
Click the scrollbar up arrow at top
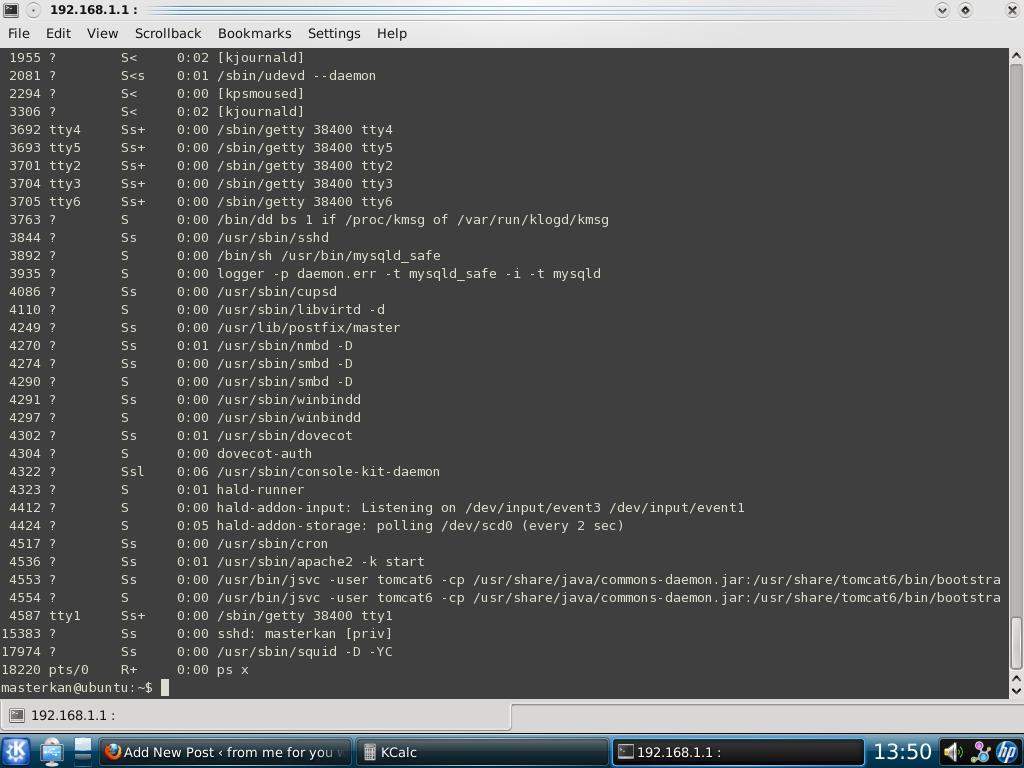pyautogui.click(x=1016, y=56)
